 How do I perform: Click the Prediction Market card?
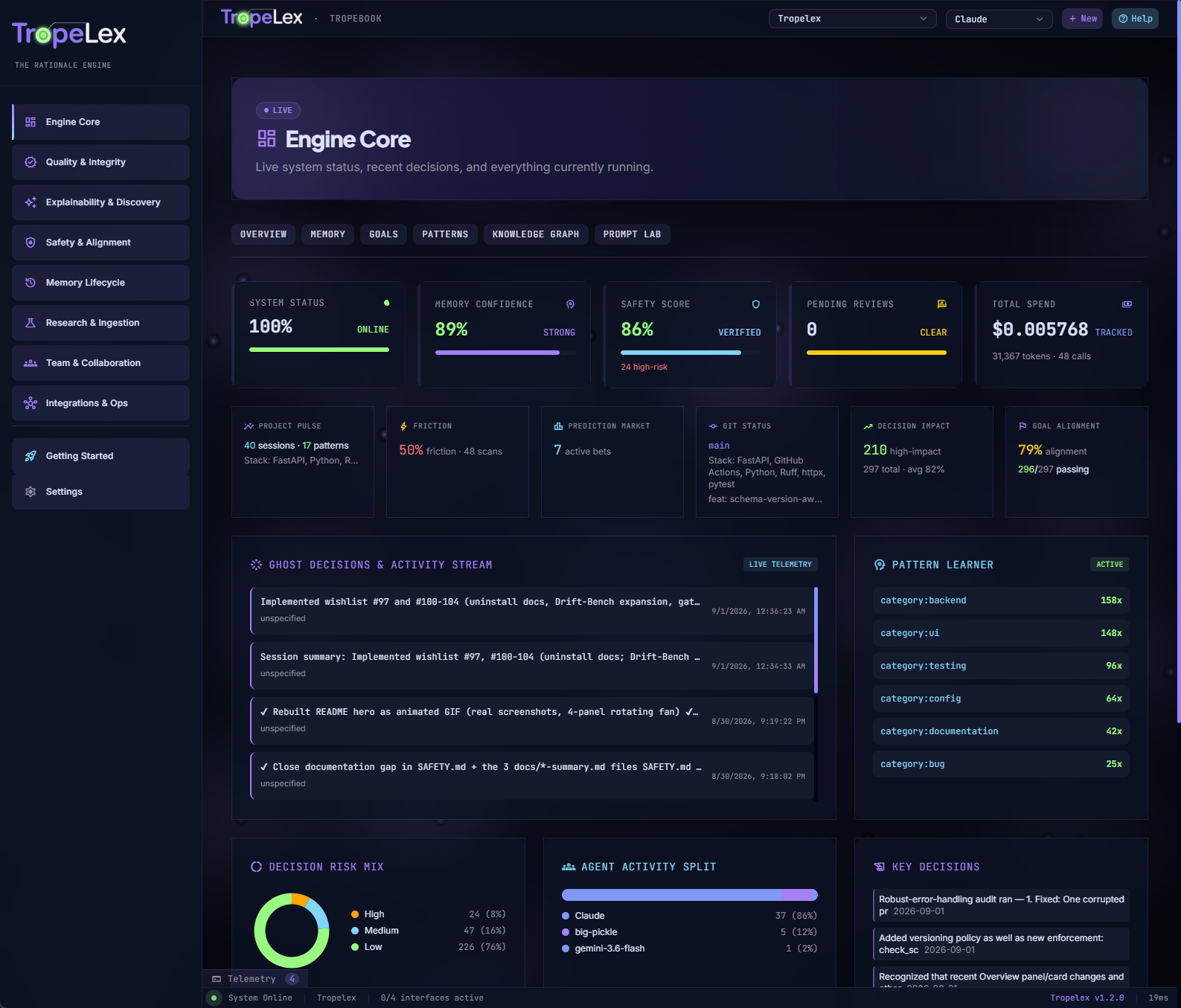pos(612,462)
